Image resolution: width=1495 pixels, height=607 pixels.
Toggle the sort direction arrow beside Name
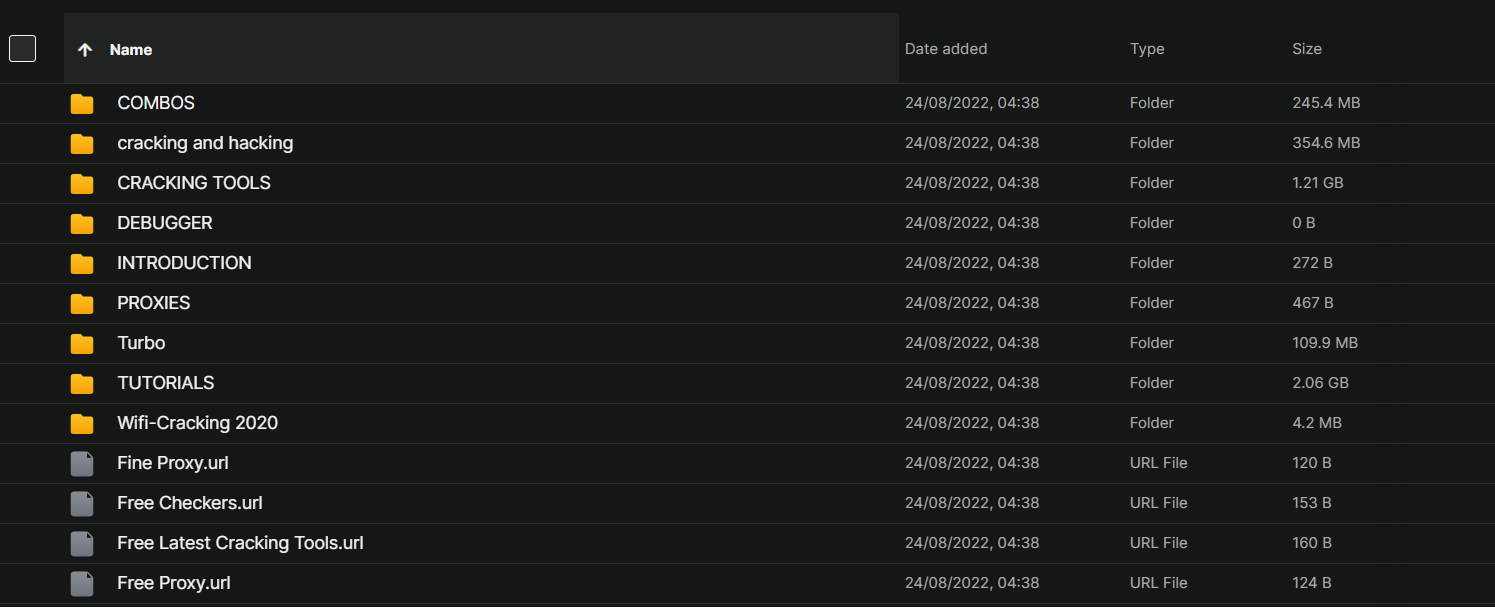(x=85, y=50)
